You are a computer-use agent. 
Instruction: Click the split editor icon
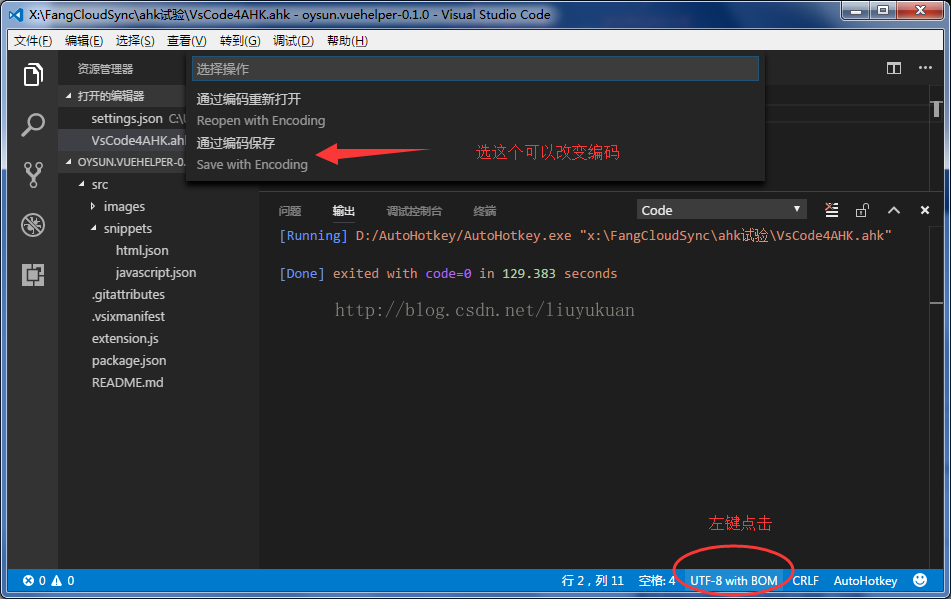tap(894, 68)
